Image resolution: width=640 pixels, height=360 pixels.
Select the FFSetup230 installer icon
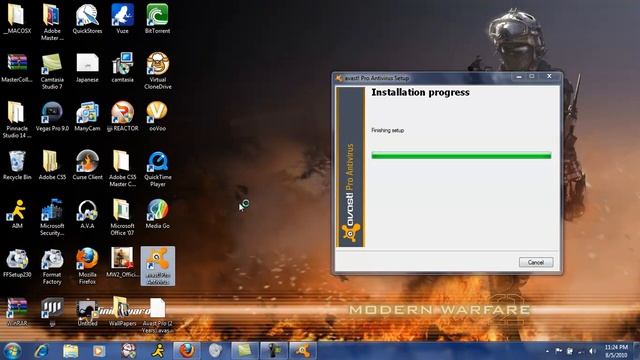pos(17,262)
